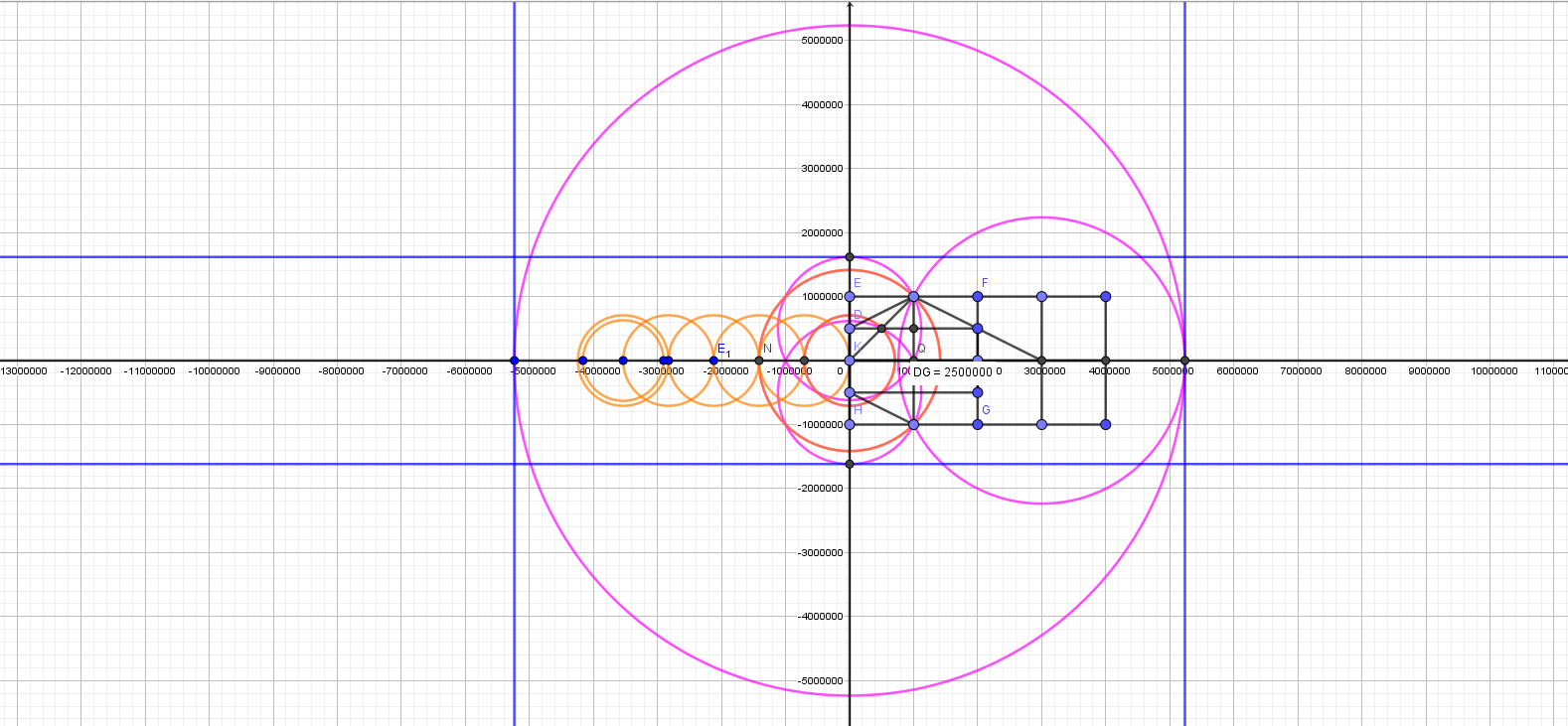Select the black point at x = 5000000

(1184, 361)
